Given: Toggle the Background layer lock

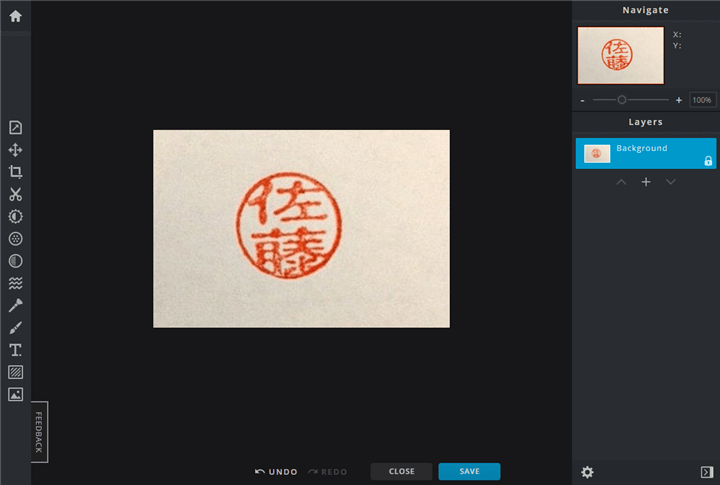Looking at the screenshot, I should pos(708,160).
